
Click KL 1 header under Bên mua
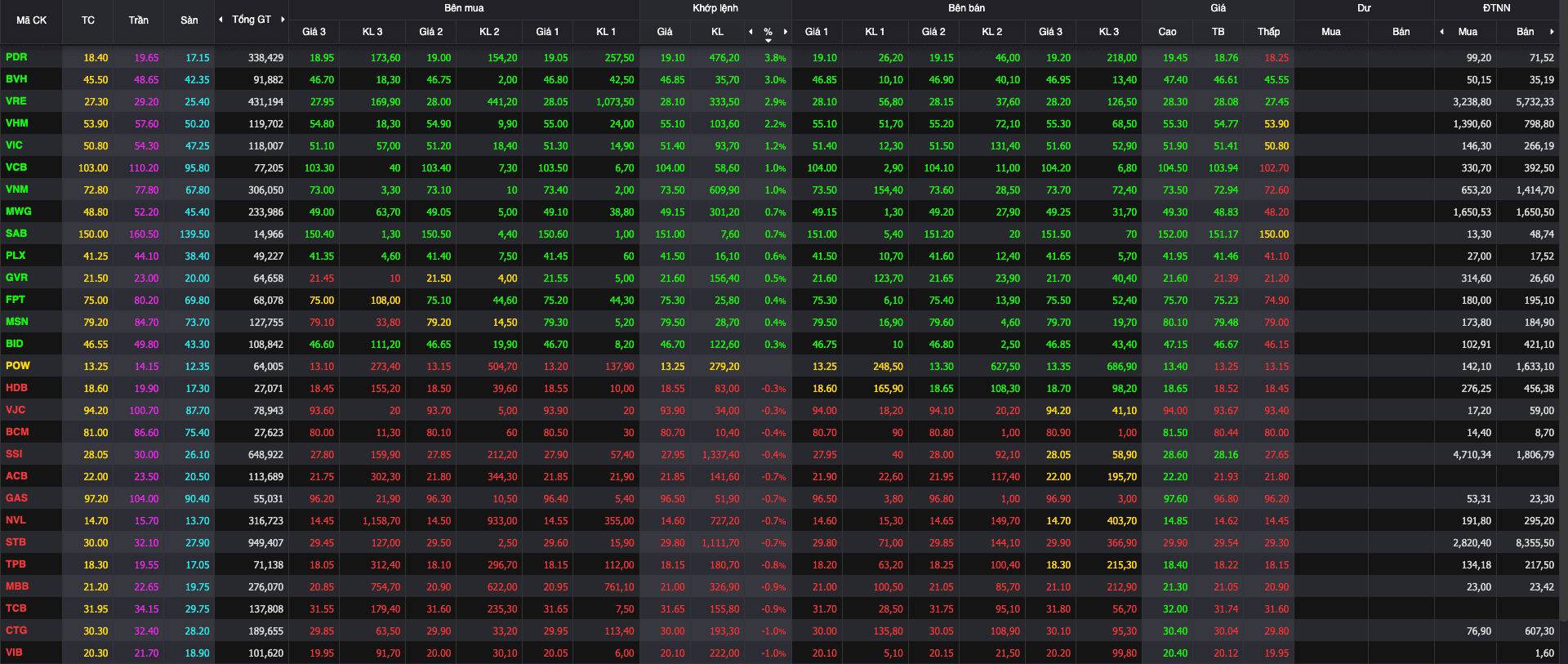pyautogui.click(x=606, y=32)
